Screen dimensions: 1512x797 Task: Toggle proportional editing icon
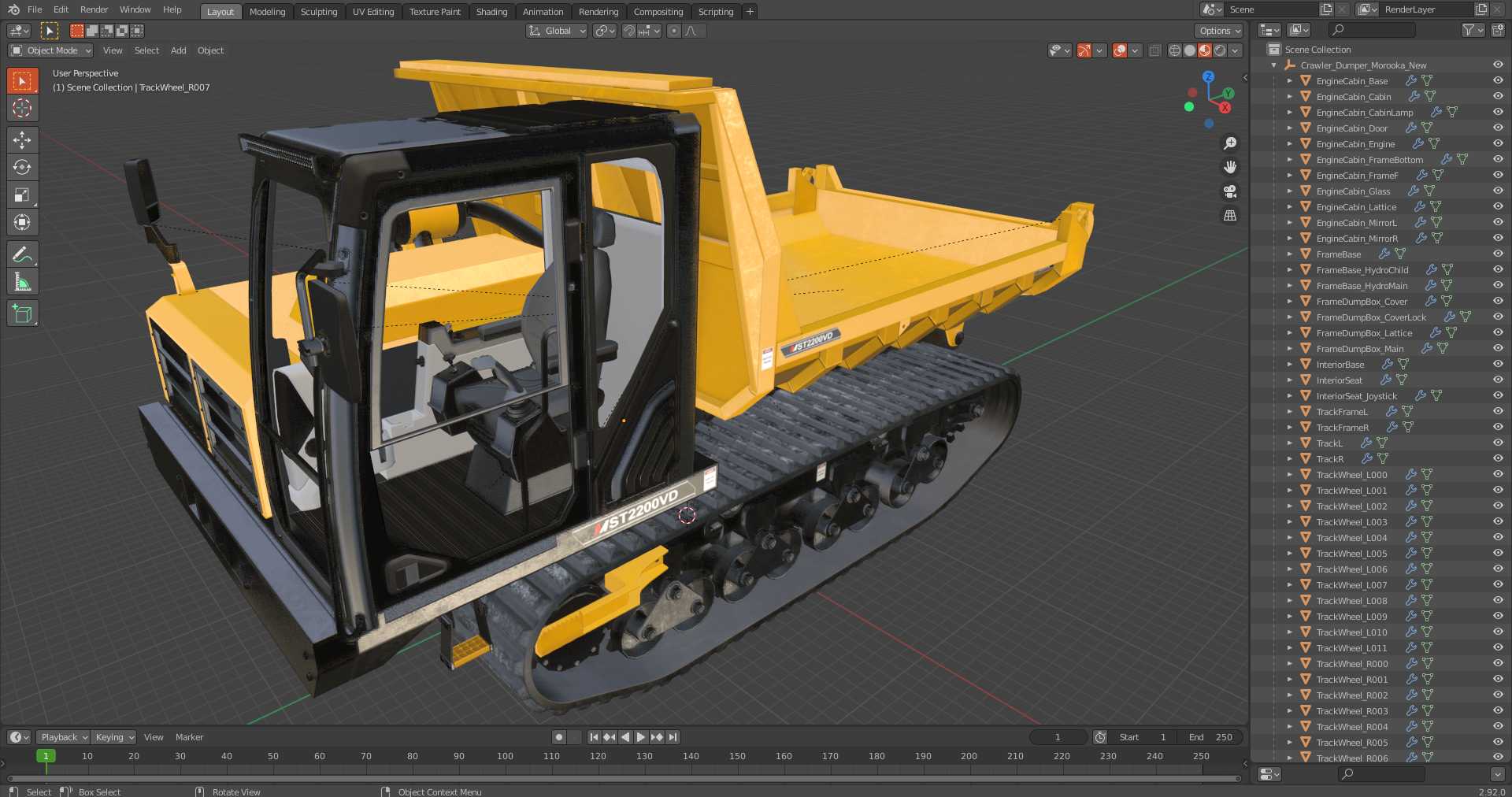[673, 31]
